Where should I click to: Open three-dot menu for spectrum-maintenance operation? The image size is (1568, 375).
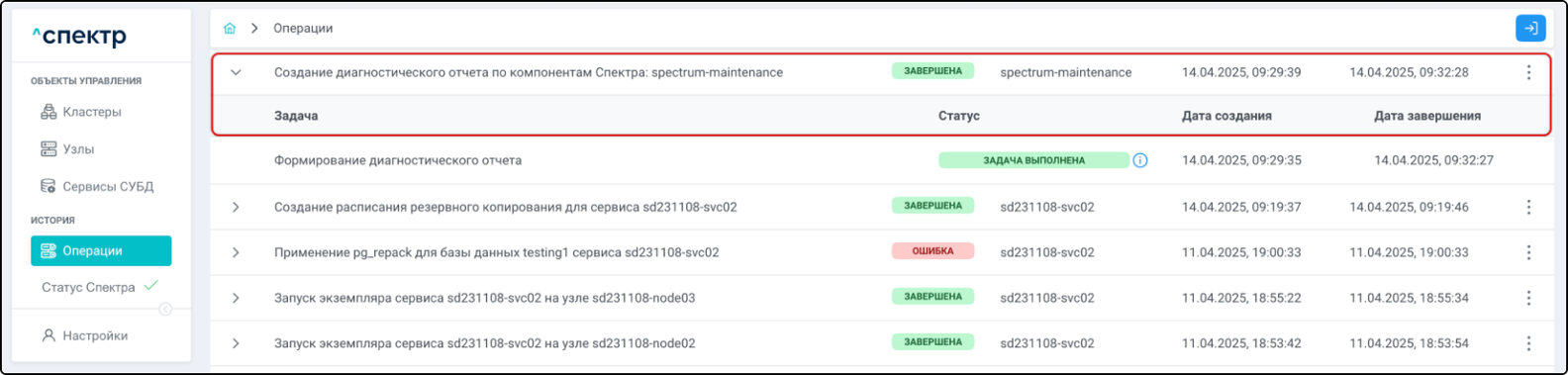1528,72
